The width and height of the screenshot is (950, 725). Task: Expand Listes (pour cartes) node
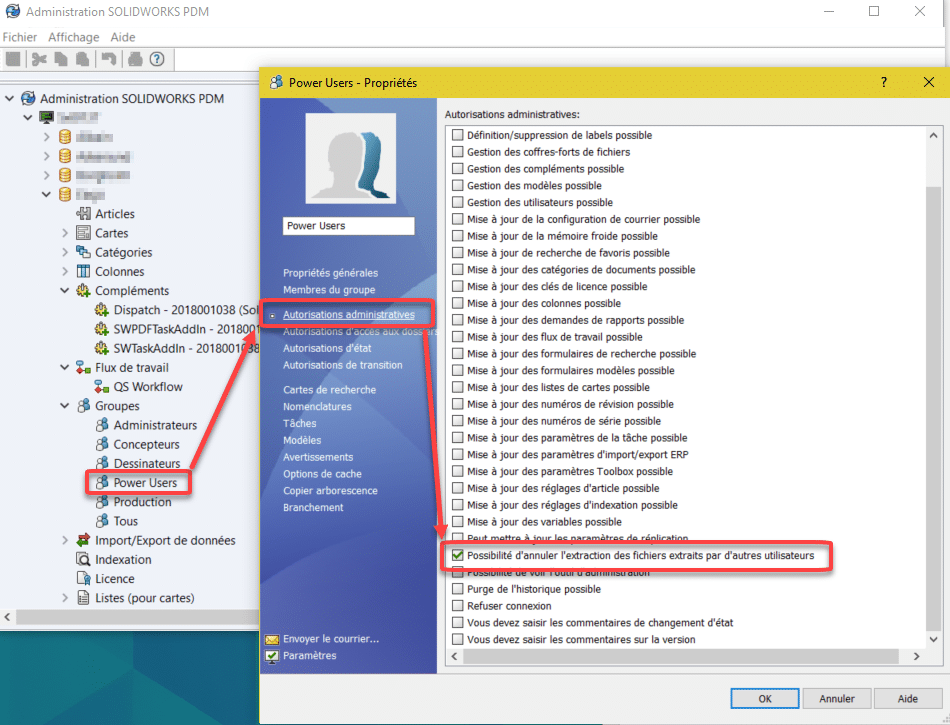[x=65, y=598]
